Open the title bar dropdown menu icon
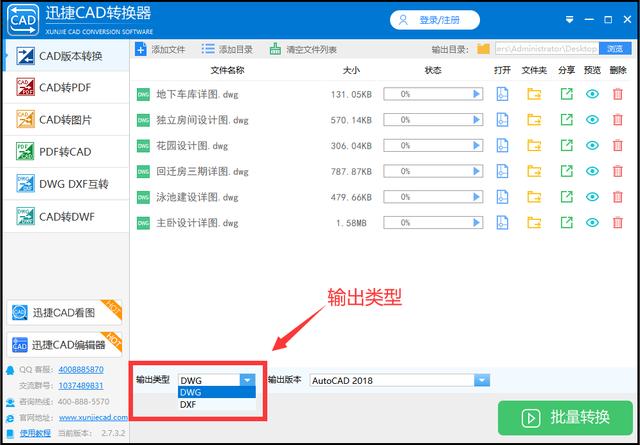The width and height of the screenshot is (640, 445). (x=570, y=20)
